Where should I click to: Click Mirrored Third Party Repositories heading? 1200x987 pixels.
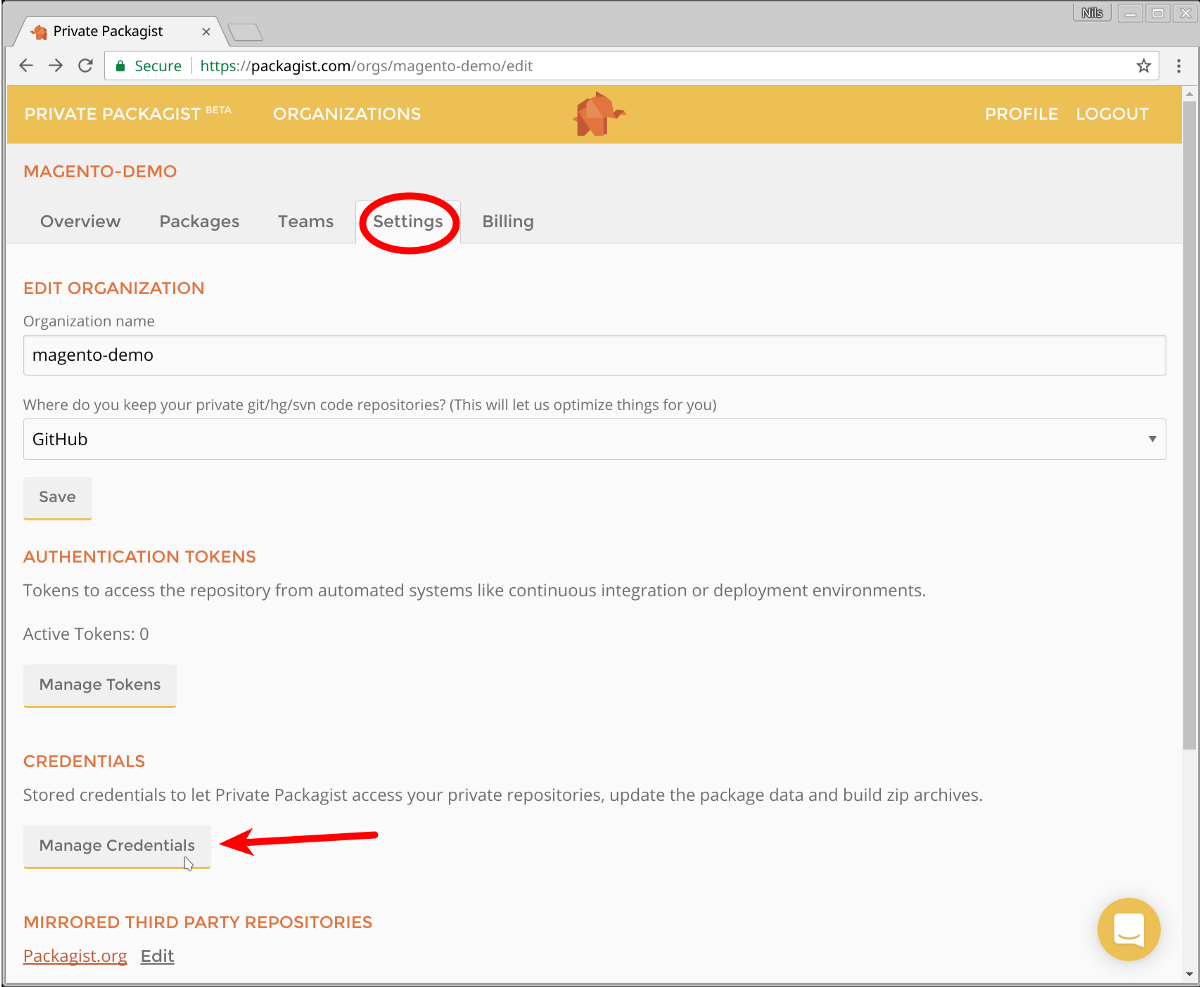point(198,922)
